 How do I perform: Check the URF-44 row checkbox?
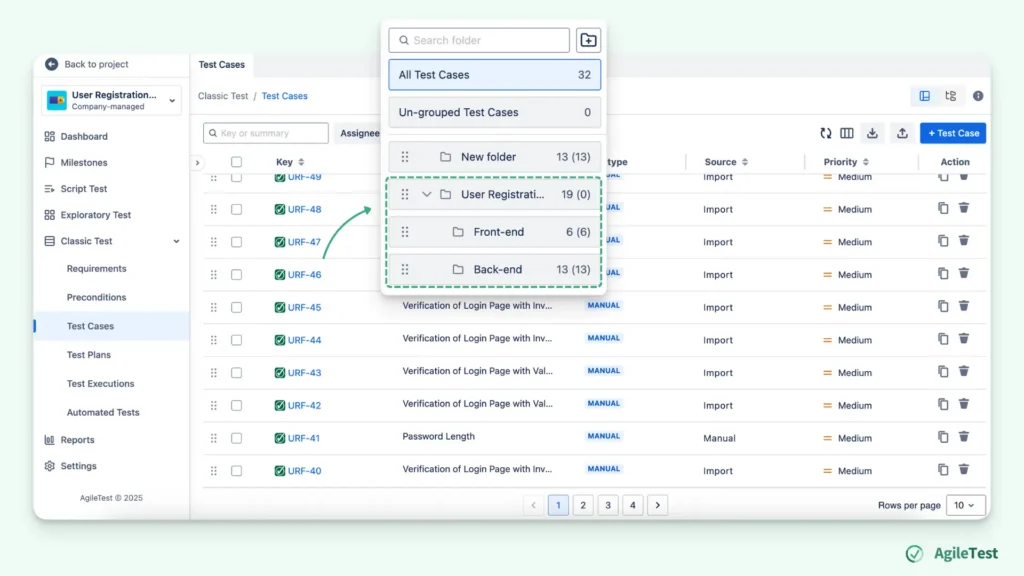236,340
